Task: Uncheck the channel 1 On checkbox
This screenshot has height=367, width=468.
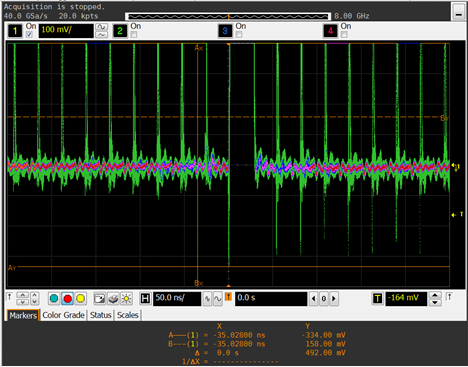Action: [29, 34]
